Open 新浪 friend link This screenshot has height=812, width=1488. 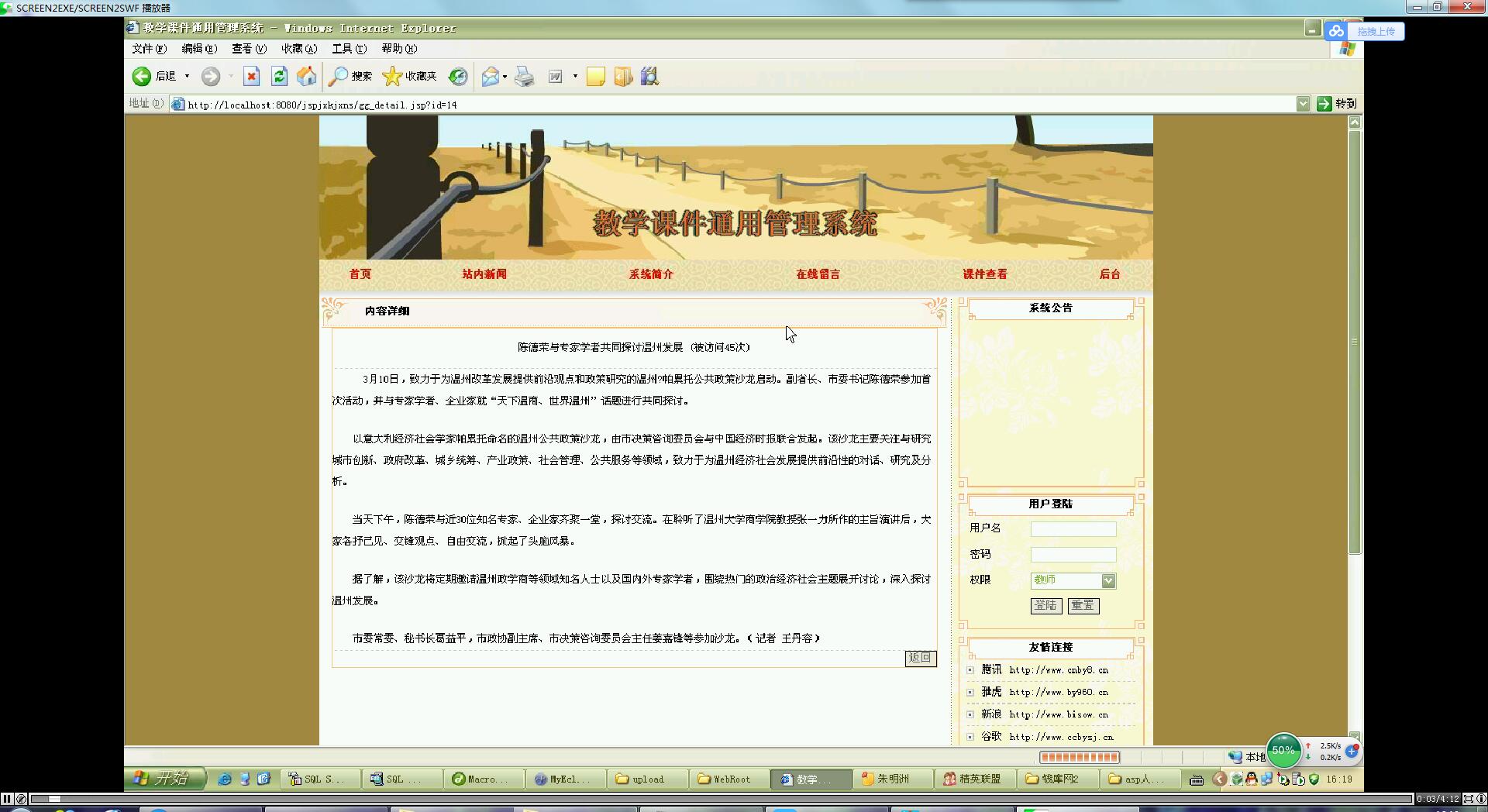click(1045, 714)
